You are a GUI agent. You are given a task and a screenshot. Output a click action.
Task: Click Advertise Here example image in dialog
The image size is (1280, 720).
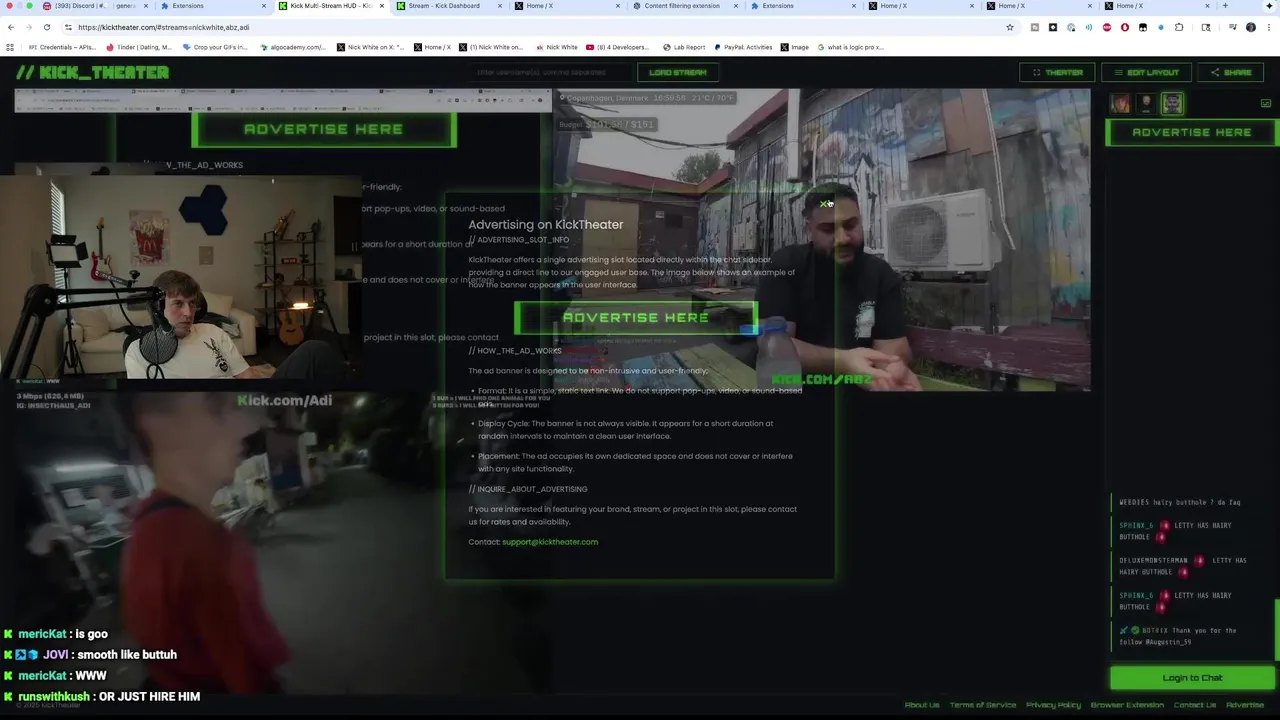click(635, 317)
